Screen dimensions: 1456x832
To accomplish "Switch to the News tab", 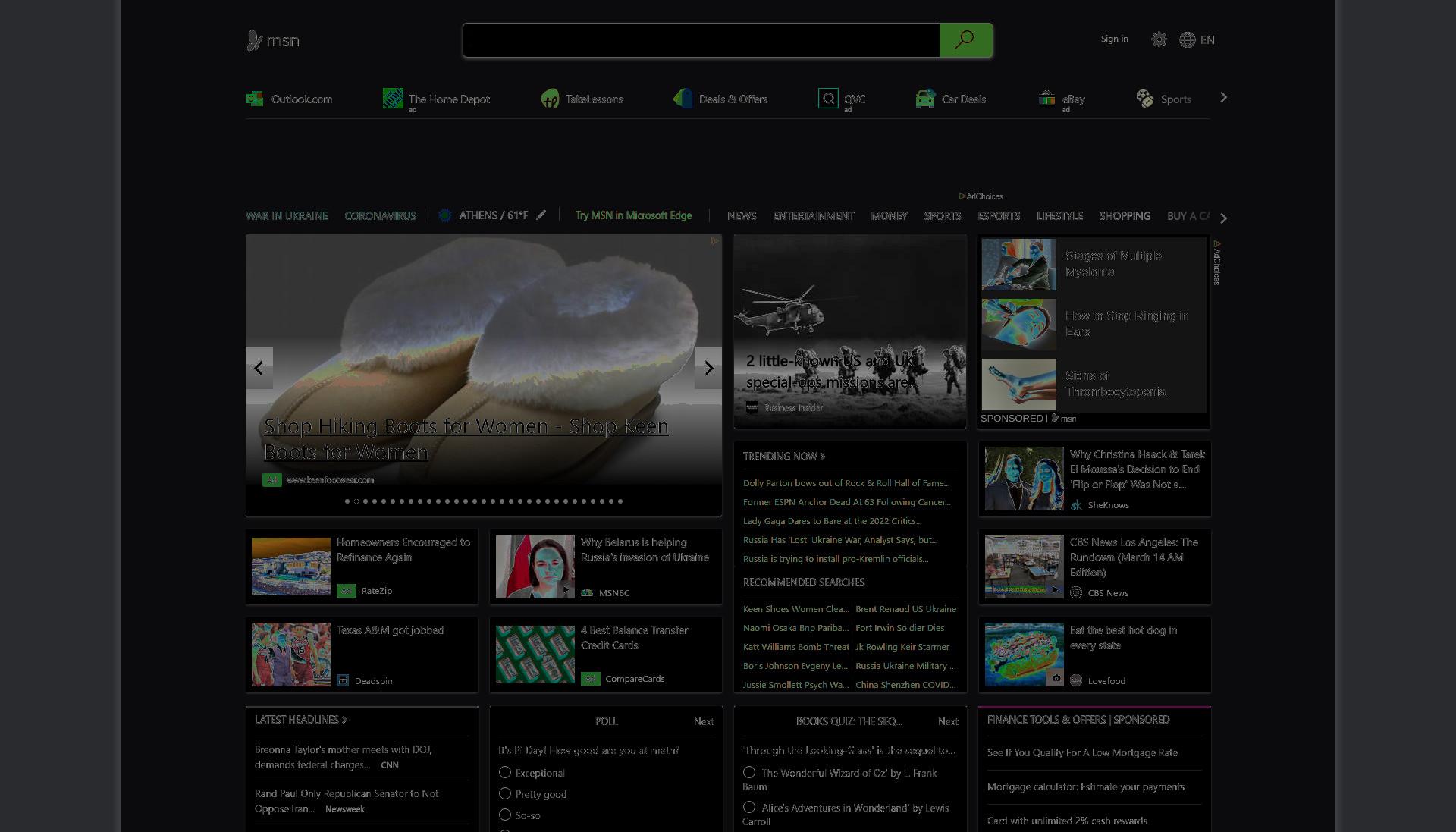I will [x=742, y=215].
